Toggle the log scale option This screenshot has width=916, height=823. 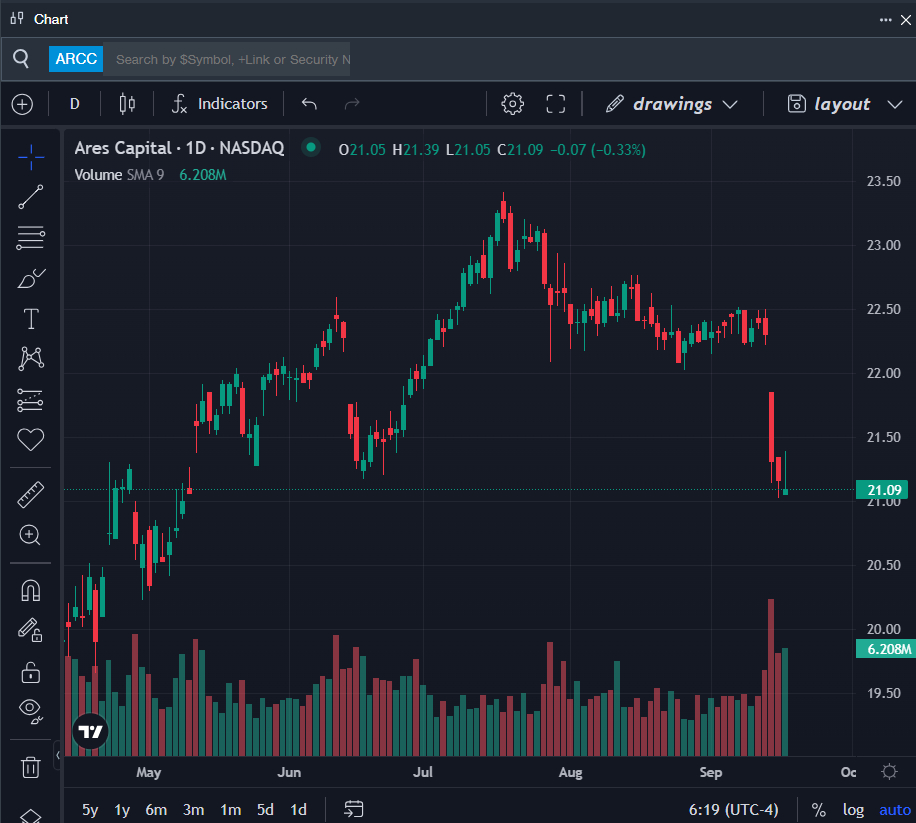853,810
